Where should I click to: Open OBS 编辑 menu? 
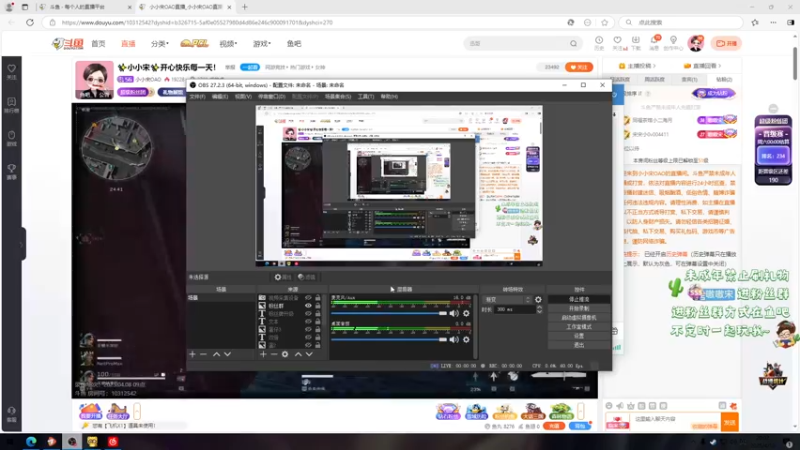pos(220,96)
